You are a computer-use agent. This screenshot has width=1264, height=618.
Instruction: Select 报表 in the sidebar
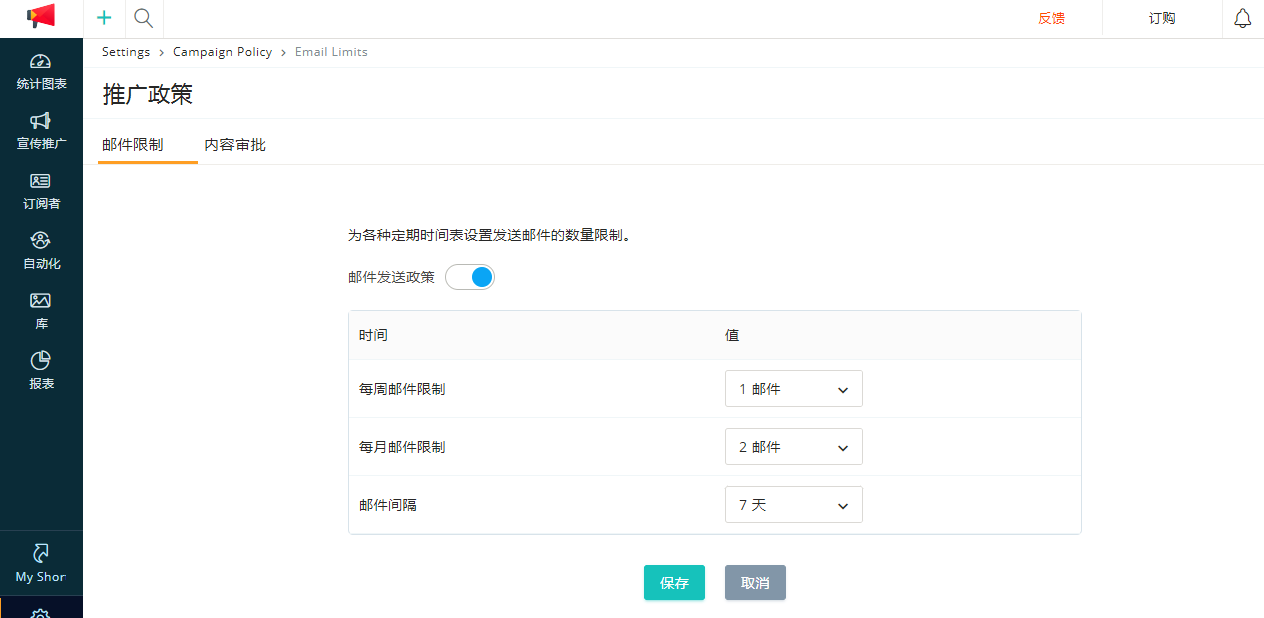pyautogui.click(x=41, y=370)
